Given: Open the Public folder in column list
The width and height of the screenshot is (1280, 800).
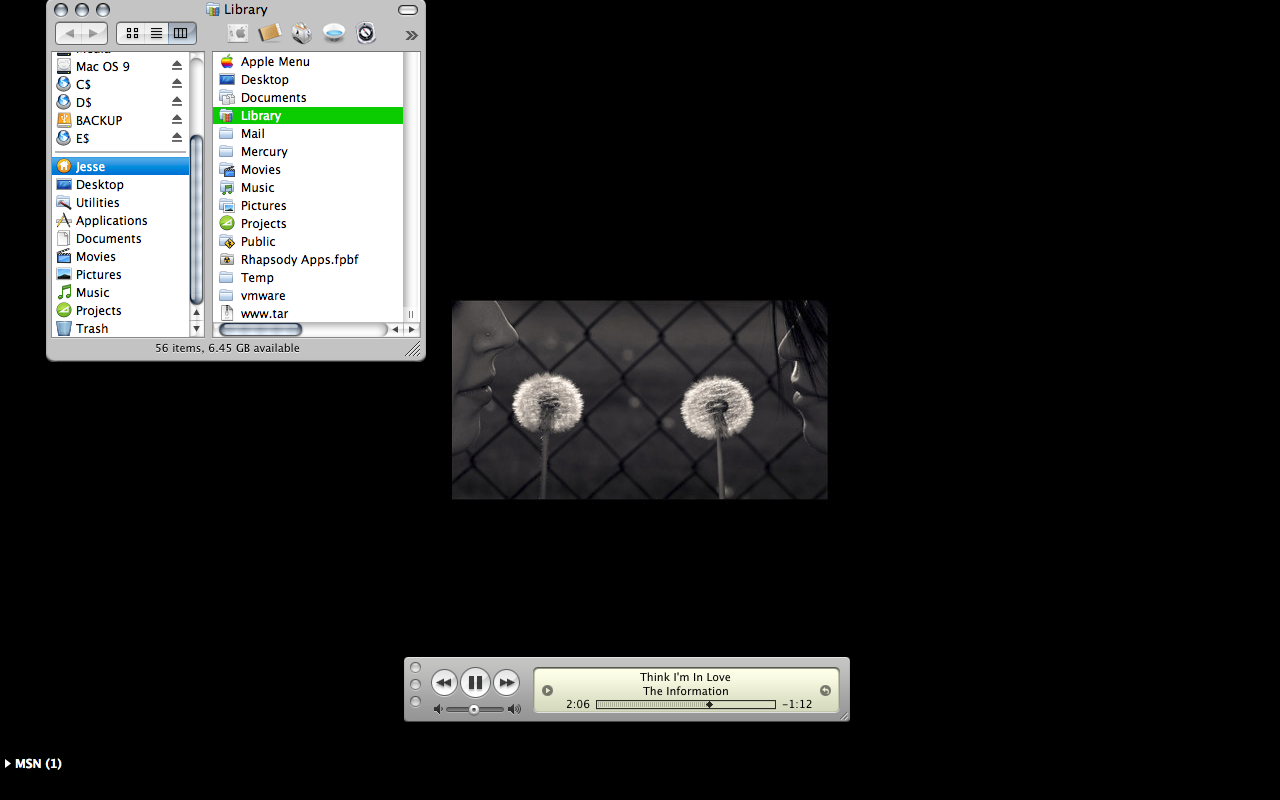Looking at the screenshot, I should (308, 241).
